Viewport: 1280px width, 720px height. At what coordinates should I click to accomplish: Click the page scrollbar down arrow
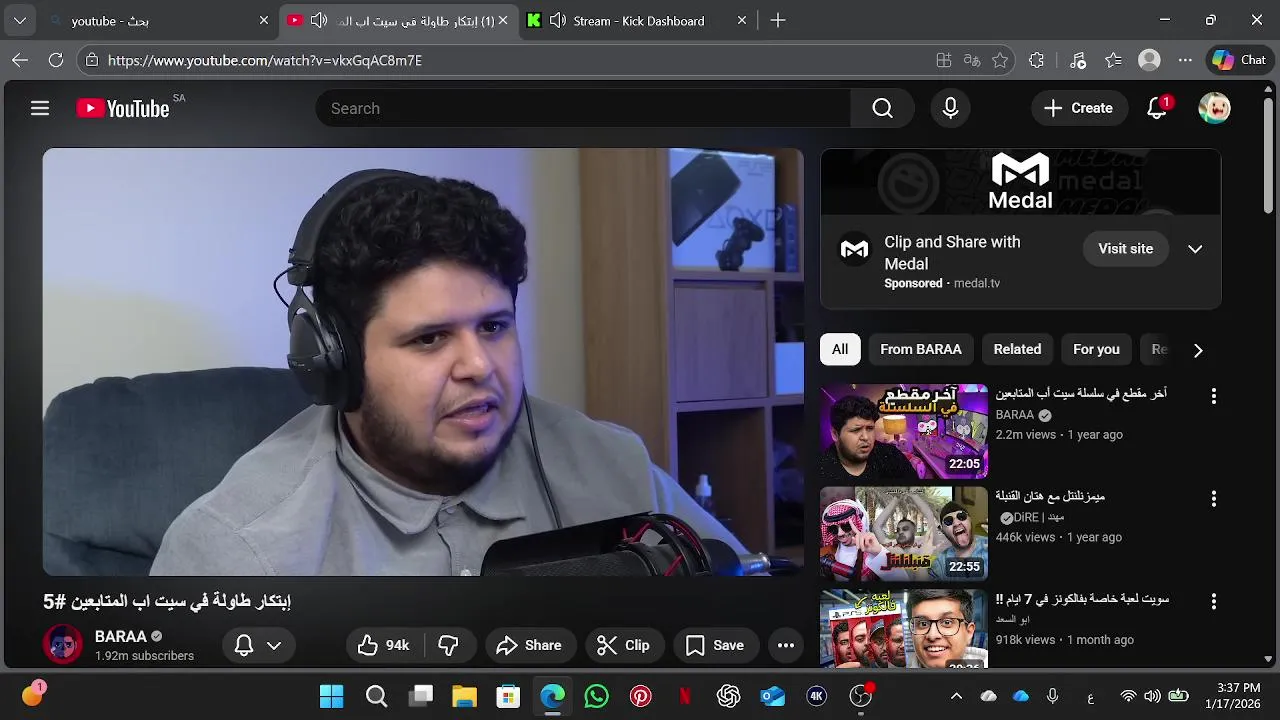[1269, 659]
